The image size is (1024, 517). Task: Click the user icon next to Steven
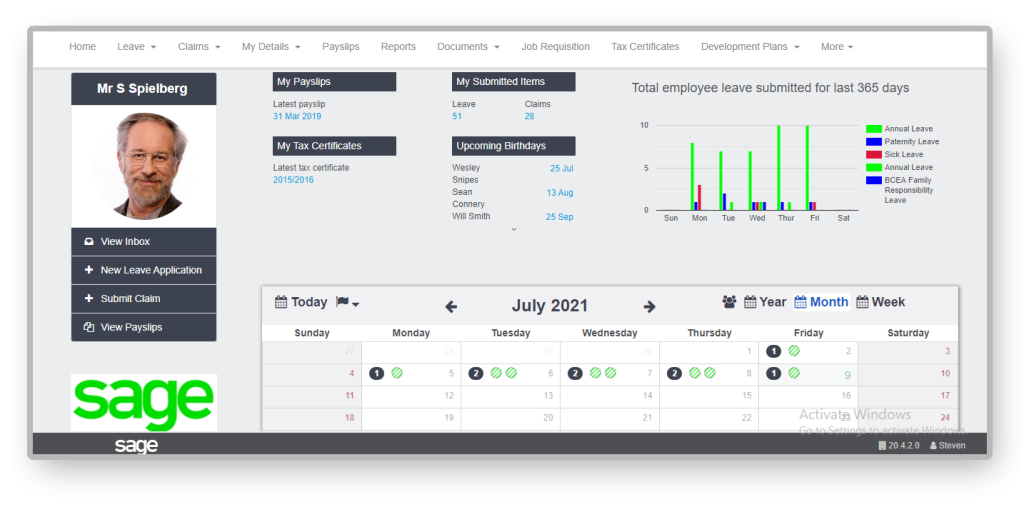coord(933,446)
